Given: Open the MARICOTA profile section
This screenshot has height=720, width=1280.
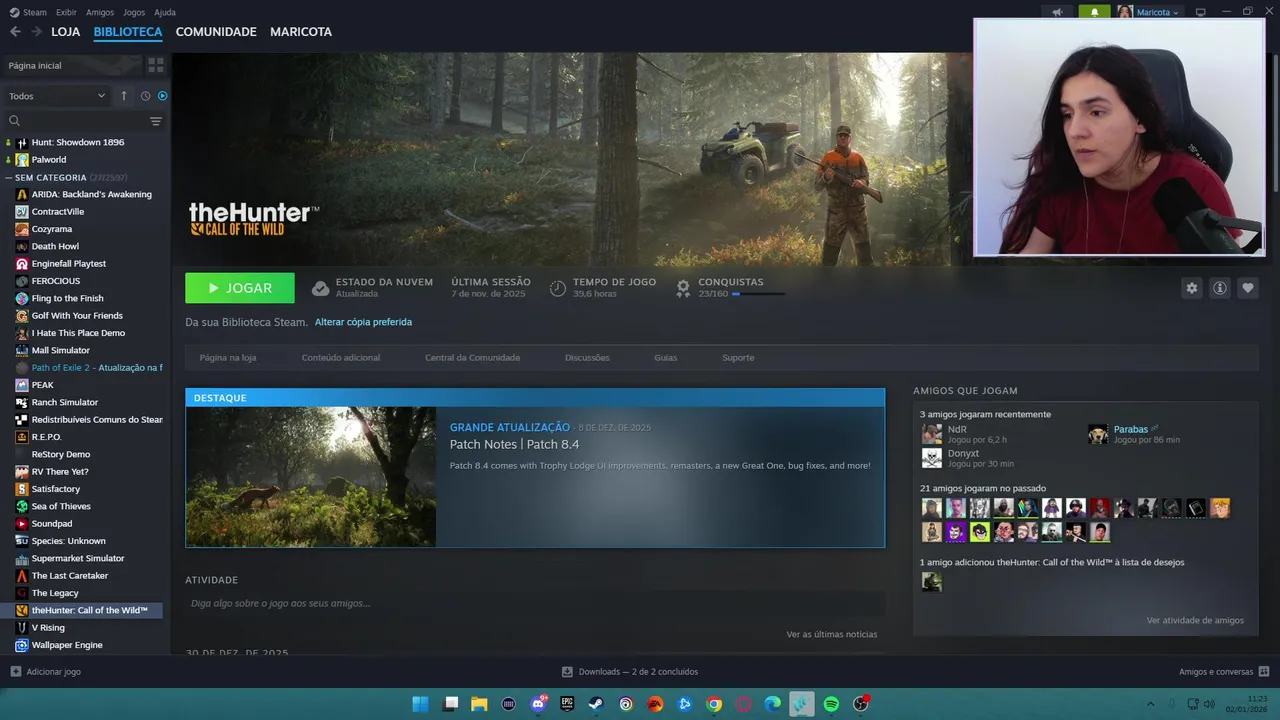Looking at the screenshot, I should 301,32.
